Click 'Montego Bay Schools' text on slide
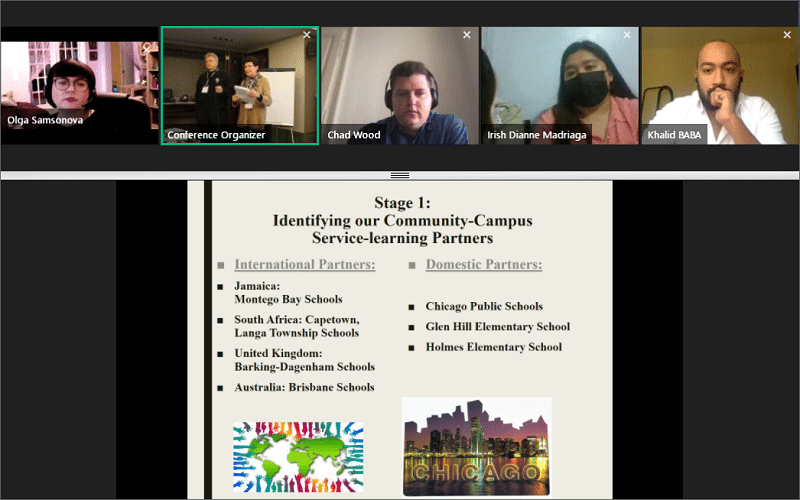Screen dimensions: 800x500 tap(288, 299)
